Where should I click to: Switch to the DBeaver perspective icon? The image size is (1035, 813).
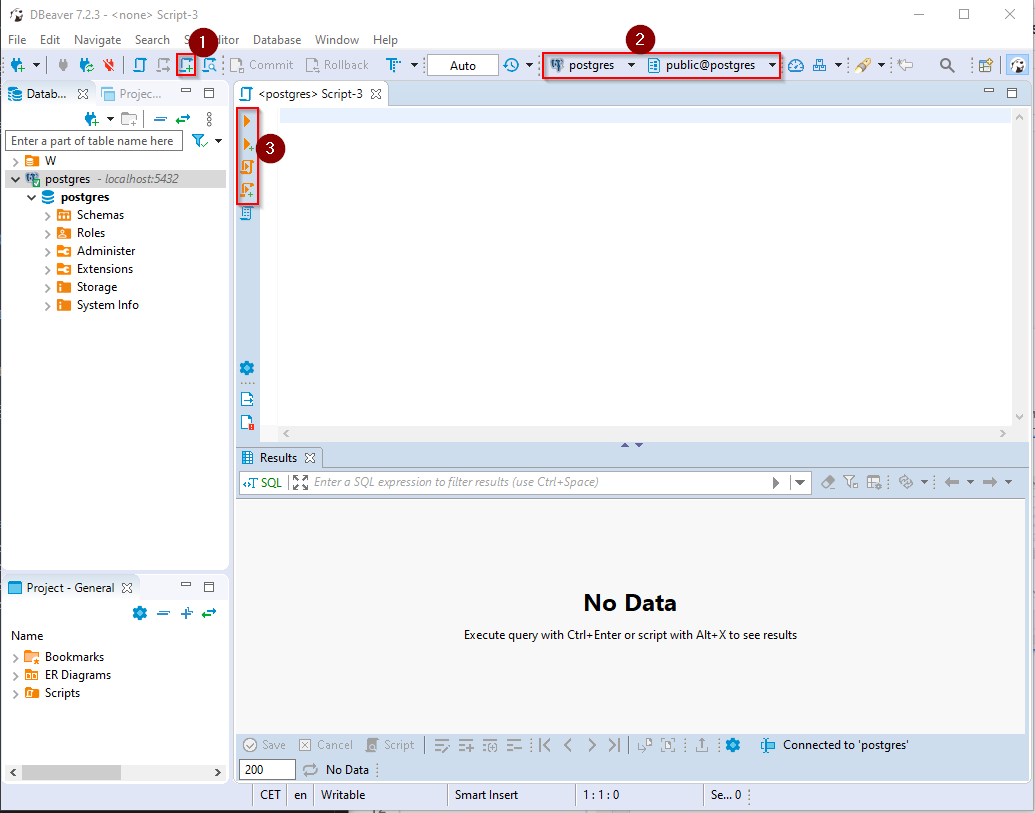1018,65
